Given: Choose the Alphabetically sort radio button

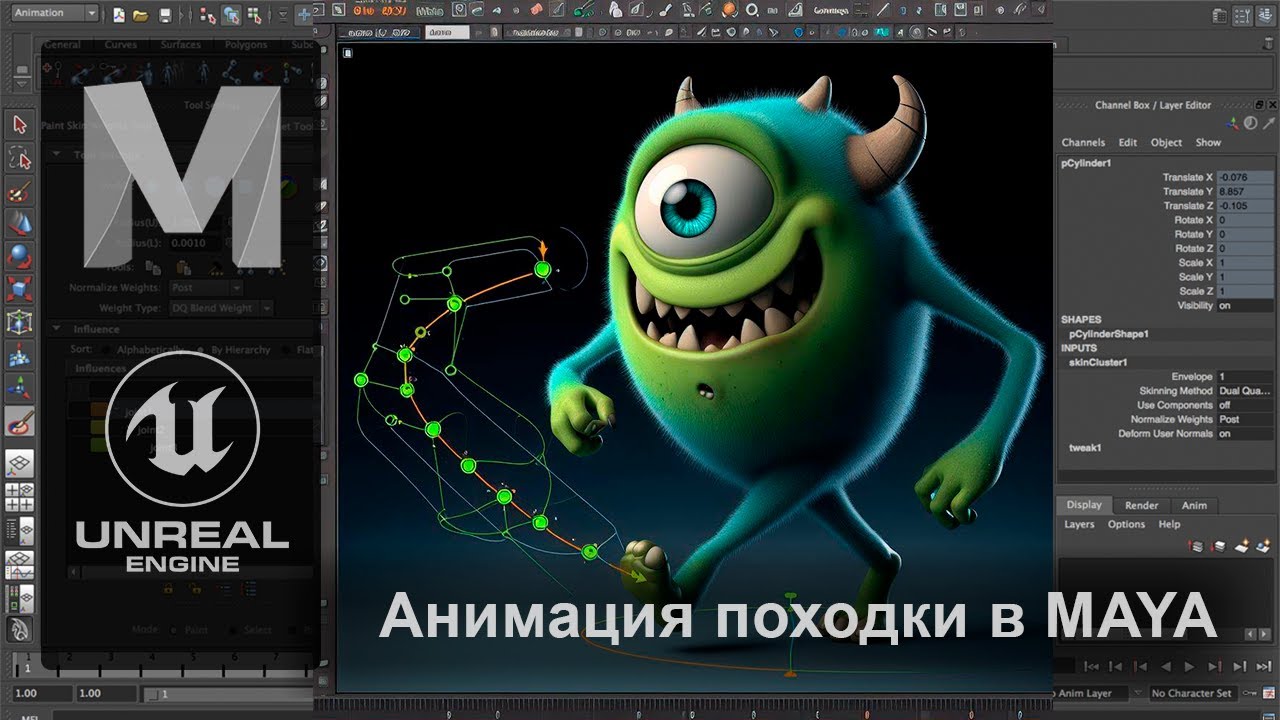Looking at the screenshot, I should point(107,350).
